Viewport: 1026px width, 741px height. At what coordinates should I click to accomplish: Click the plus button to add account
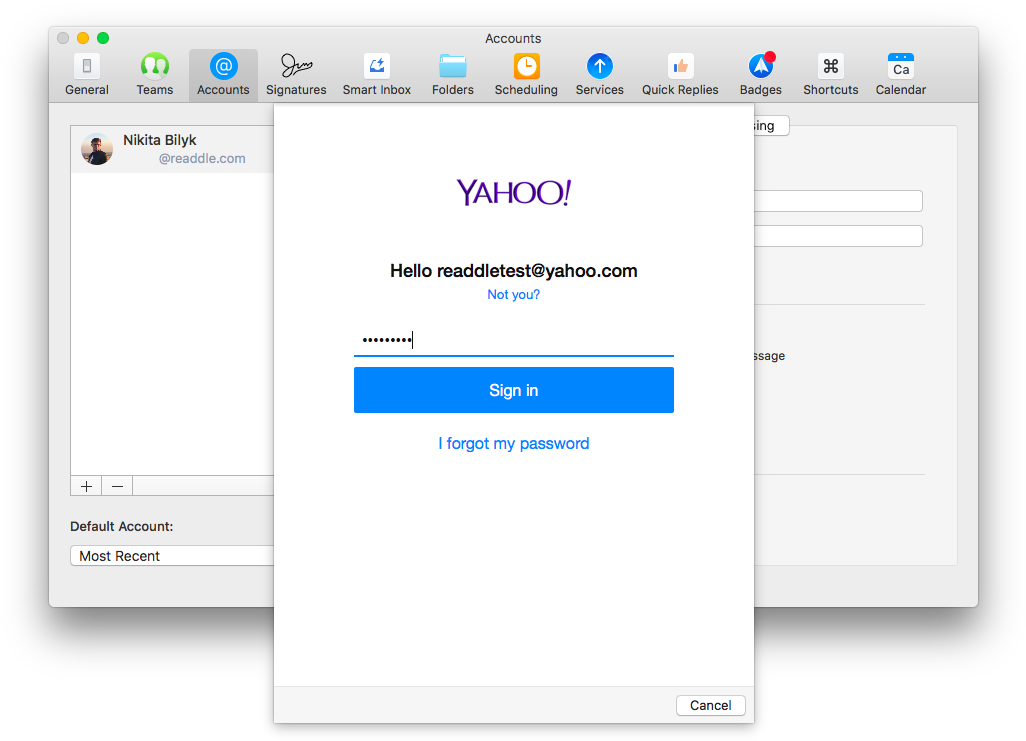[86, 486]
